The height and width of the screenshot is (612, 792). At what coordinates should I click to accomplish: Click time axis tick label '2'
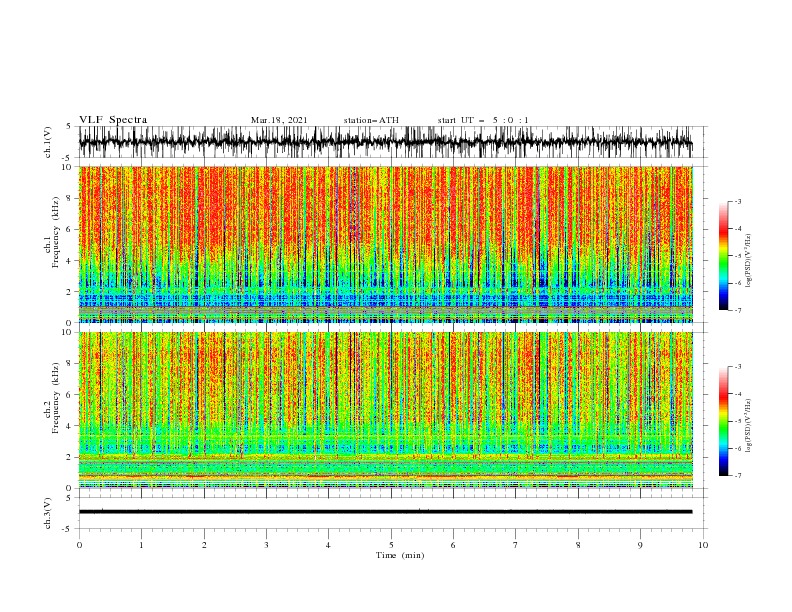coord(204,545)
